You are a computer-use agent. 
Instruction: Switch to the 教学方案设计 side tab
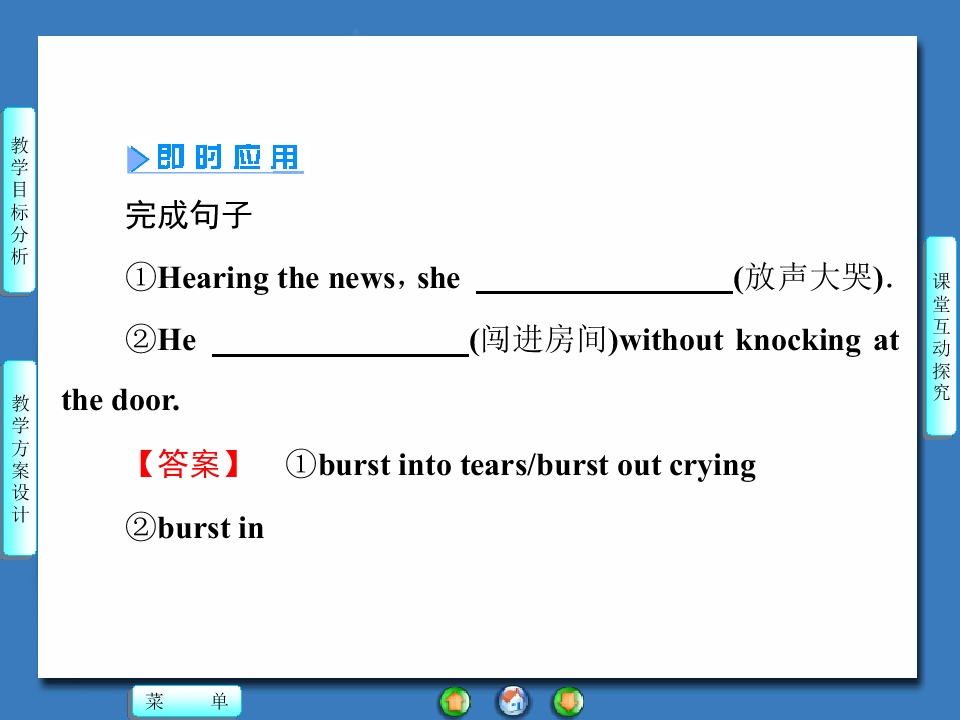tap(20, 458)
